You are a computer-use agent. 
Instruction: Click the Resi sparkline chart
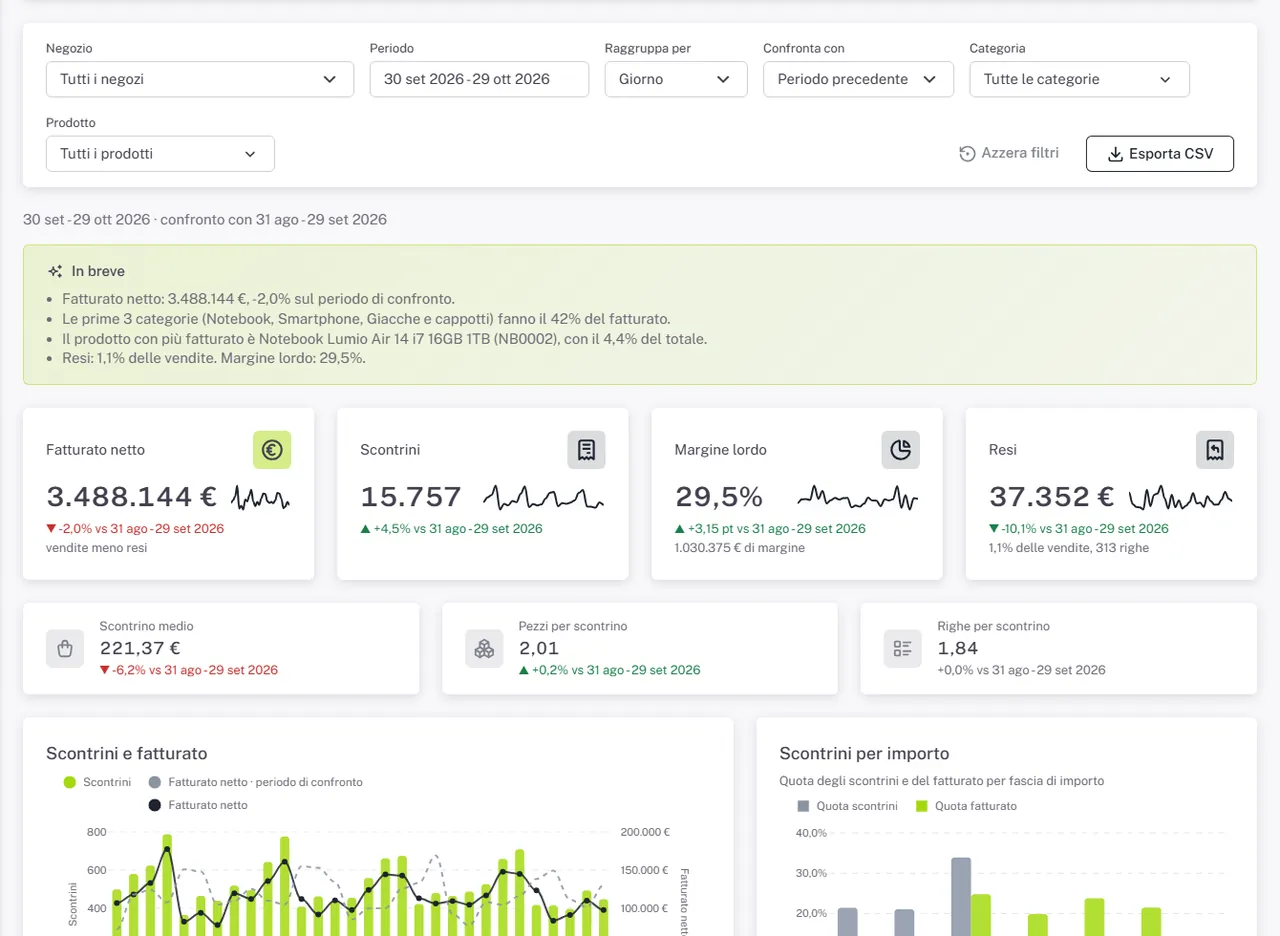click(1181, 497)
